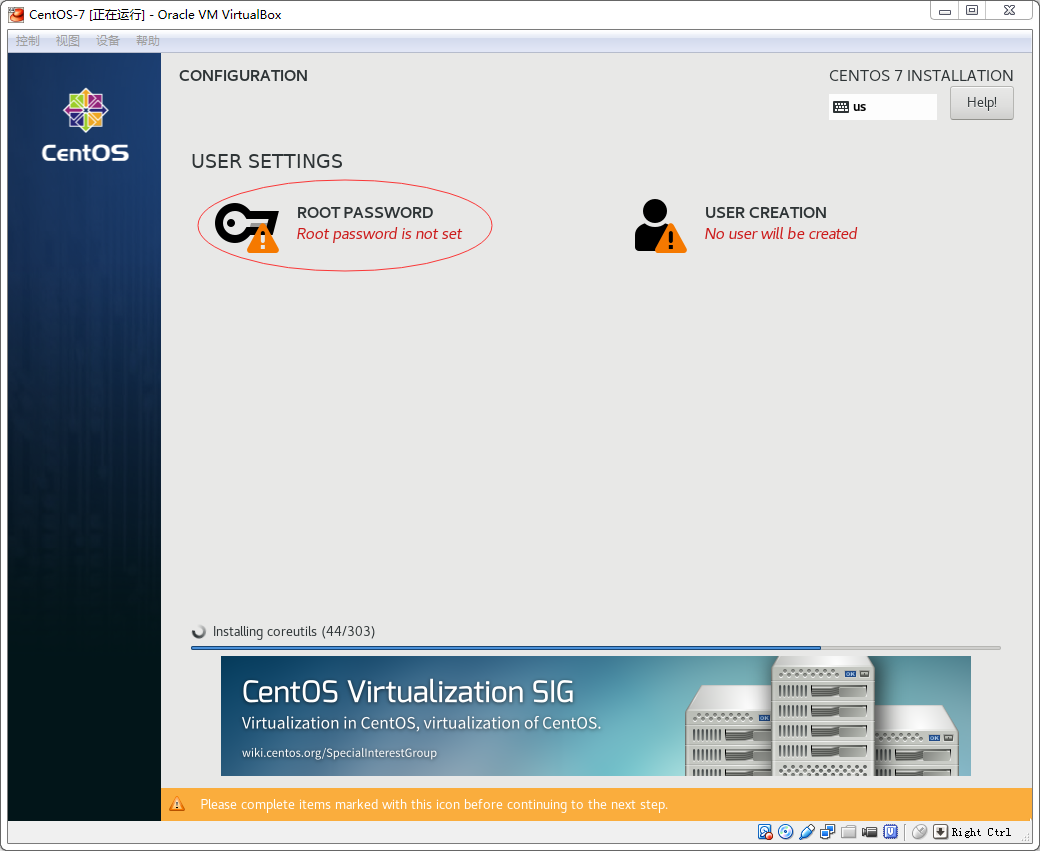This screenshot has height=851, width=1040.
Task: Click the CPU virtualization chip status icon
Action: [x=890, y=832]
